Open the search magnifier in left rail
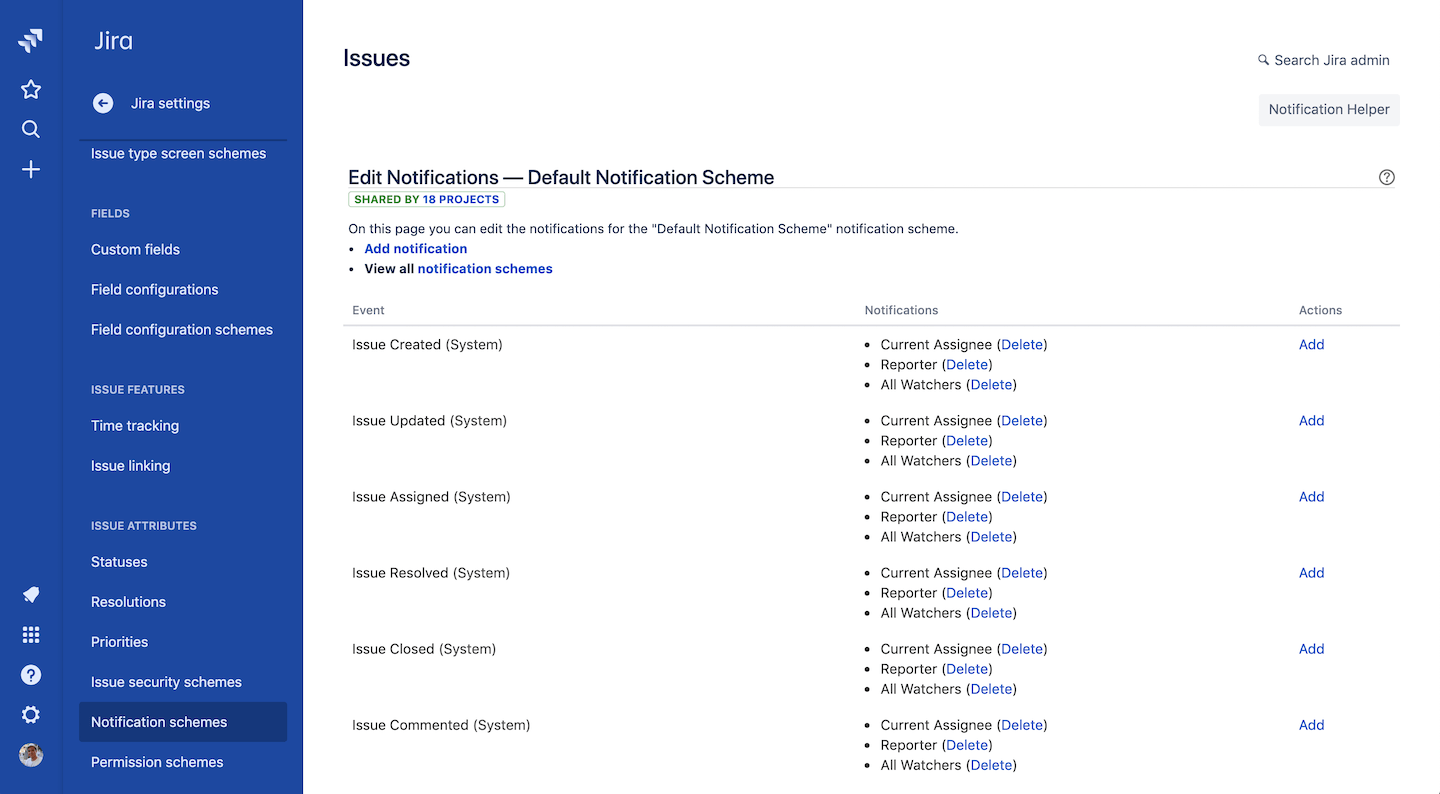This screenshot has height=794, width=1440. coord(31,129)
